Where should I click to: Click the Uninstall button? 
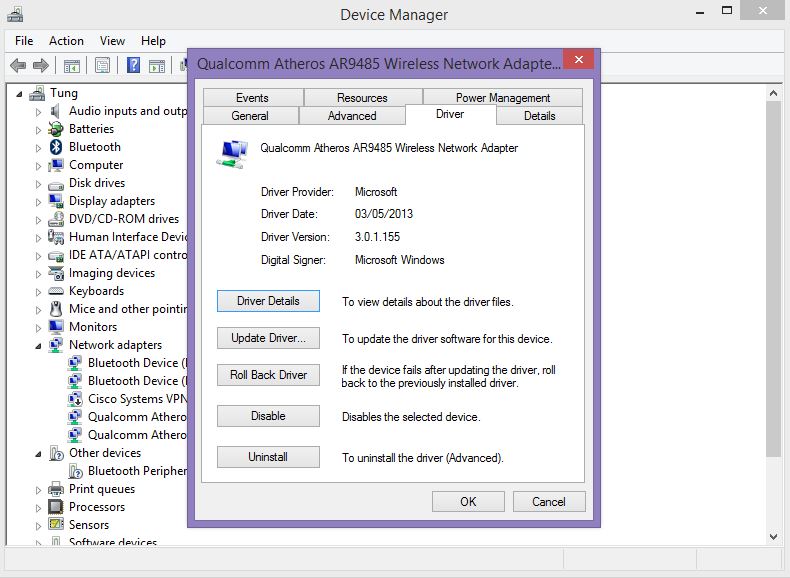click(268, 457)
